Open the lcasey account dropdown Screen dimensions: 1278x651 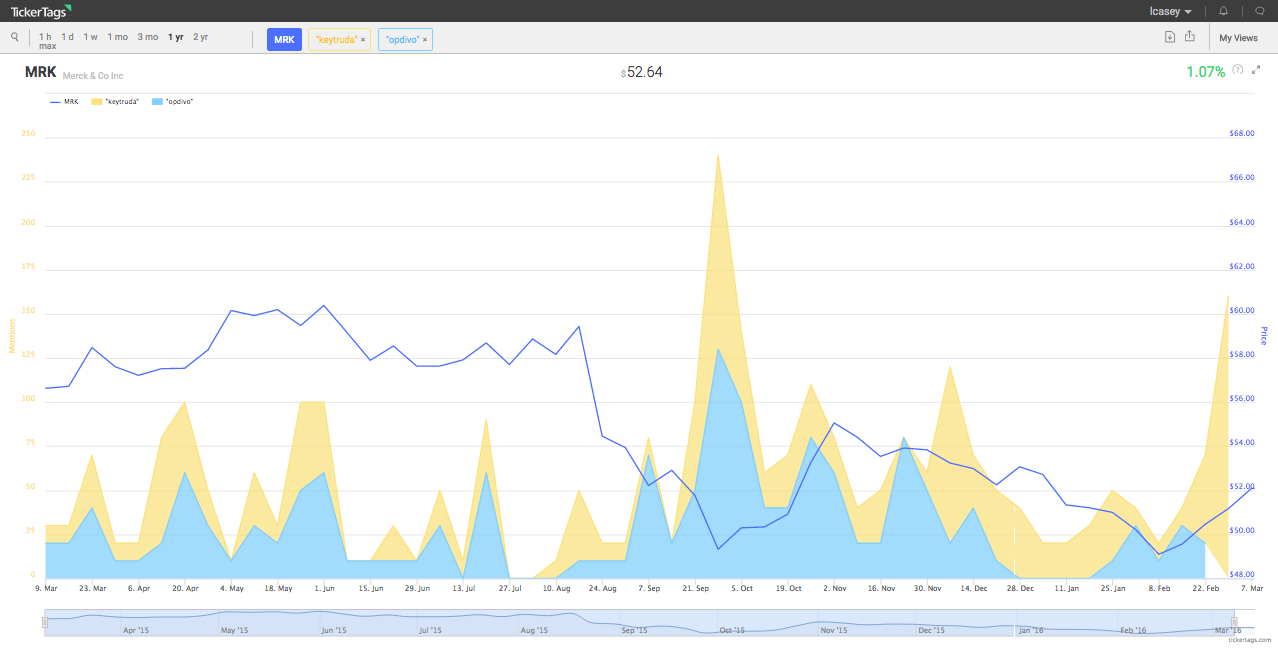(1170, 11)
